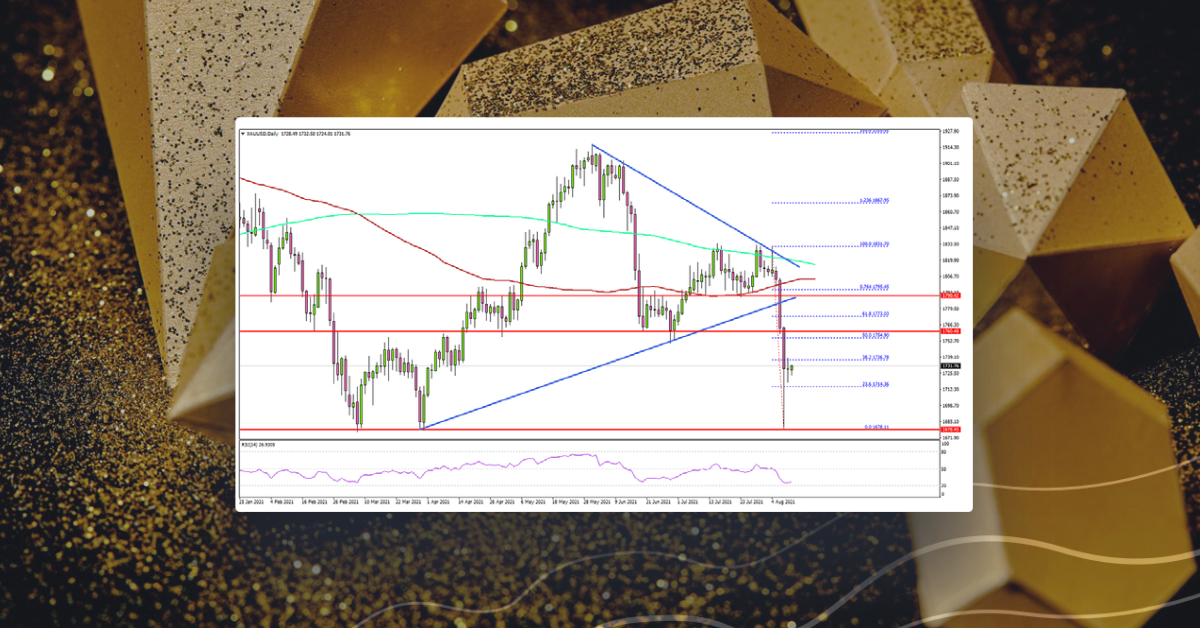Click the 1790.42 price label on right axis
This screenshot has height=628, width=1200.
[949, 295]
